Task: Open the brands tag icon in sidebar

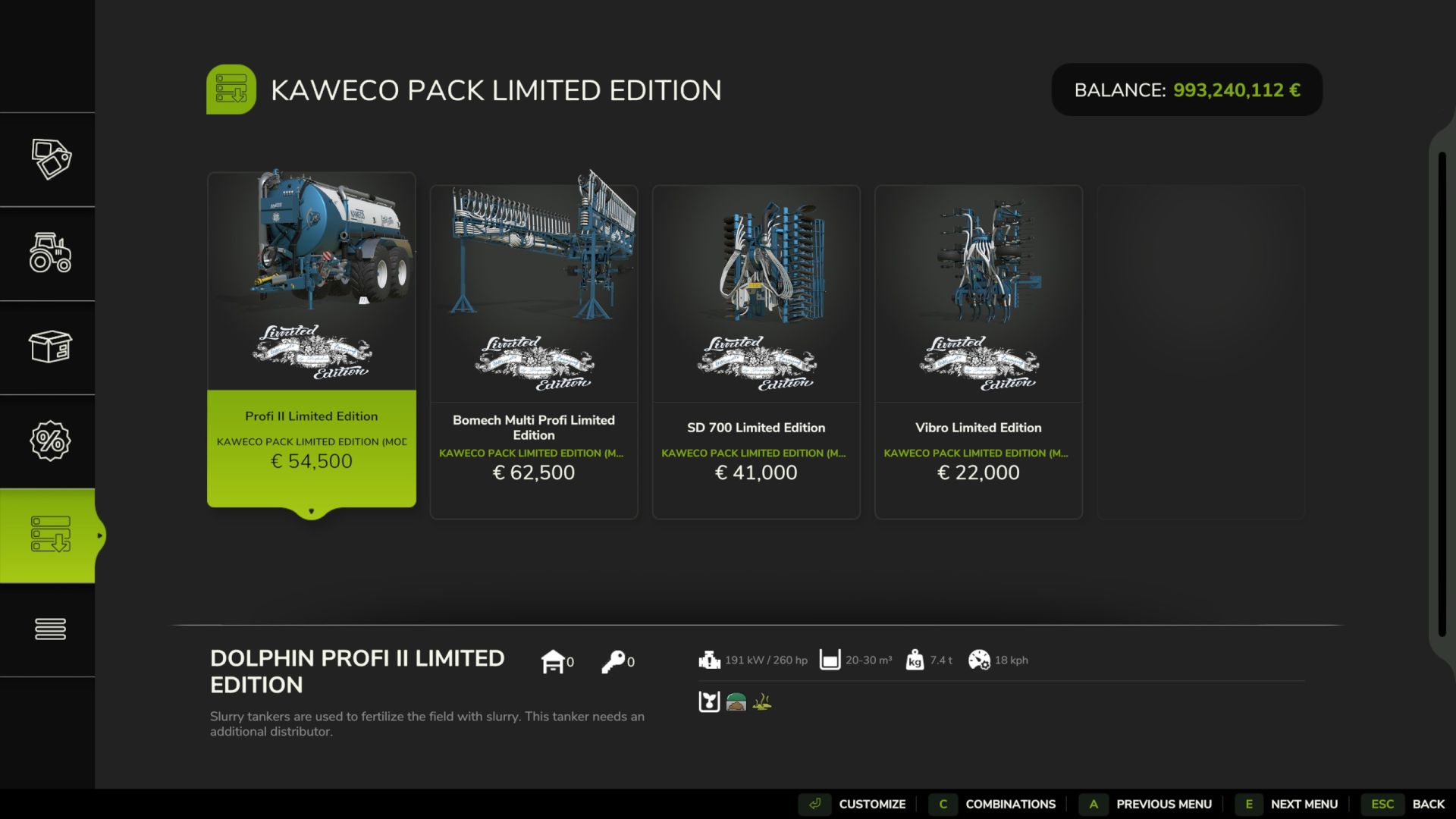Action: [x=51, y=159]
